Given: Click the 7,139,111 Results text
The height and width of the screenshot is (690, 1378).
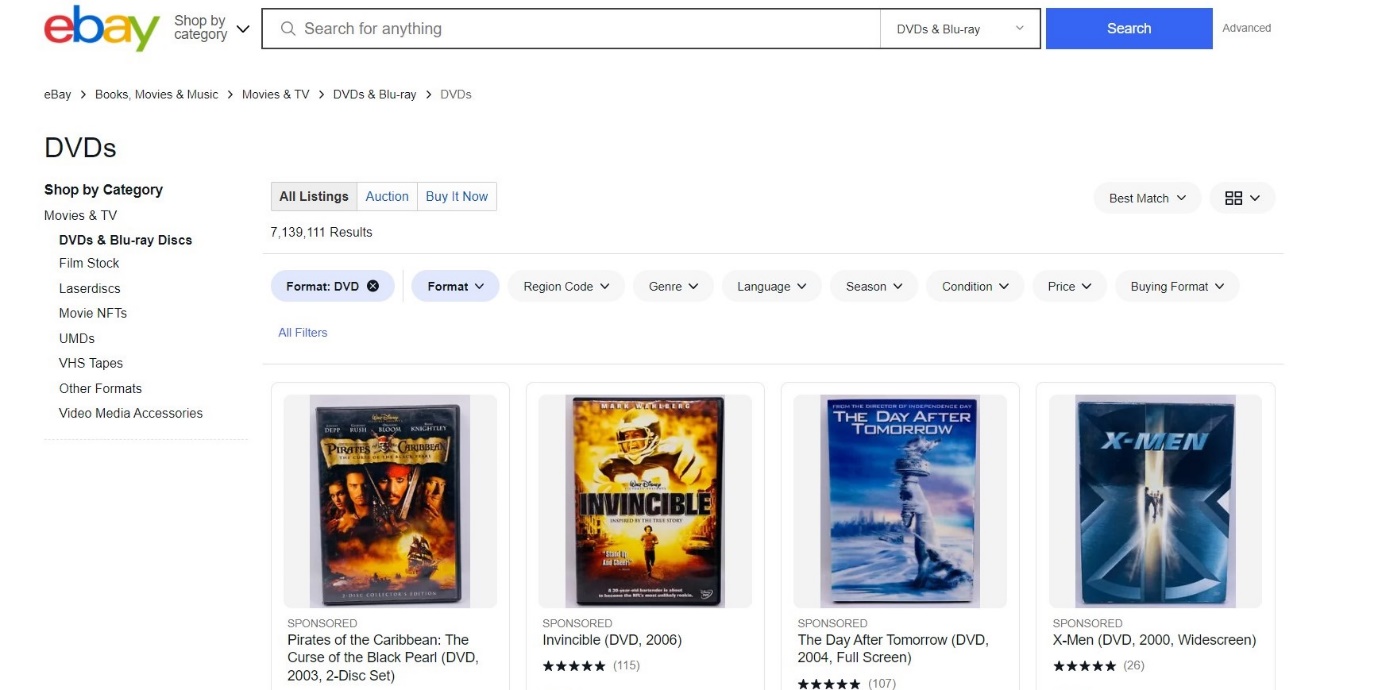Looking at the screenshot, I should (321, 232).
